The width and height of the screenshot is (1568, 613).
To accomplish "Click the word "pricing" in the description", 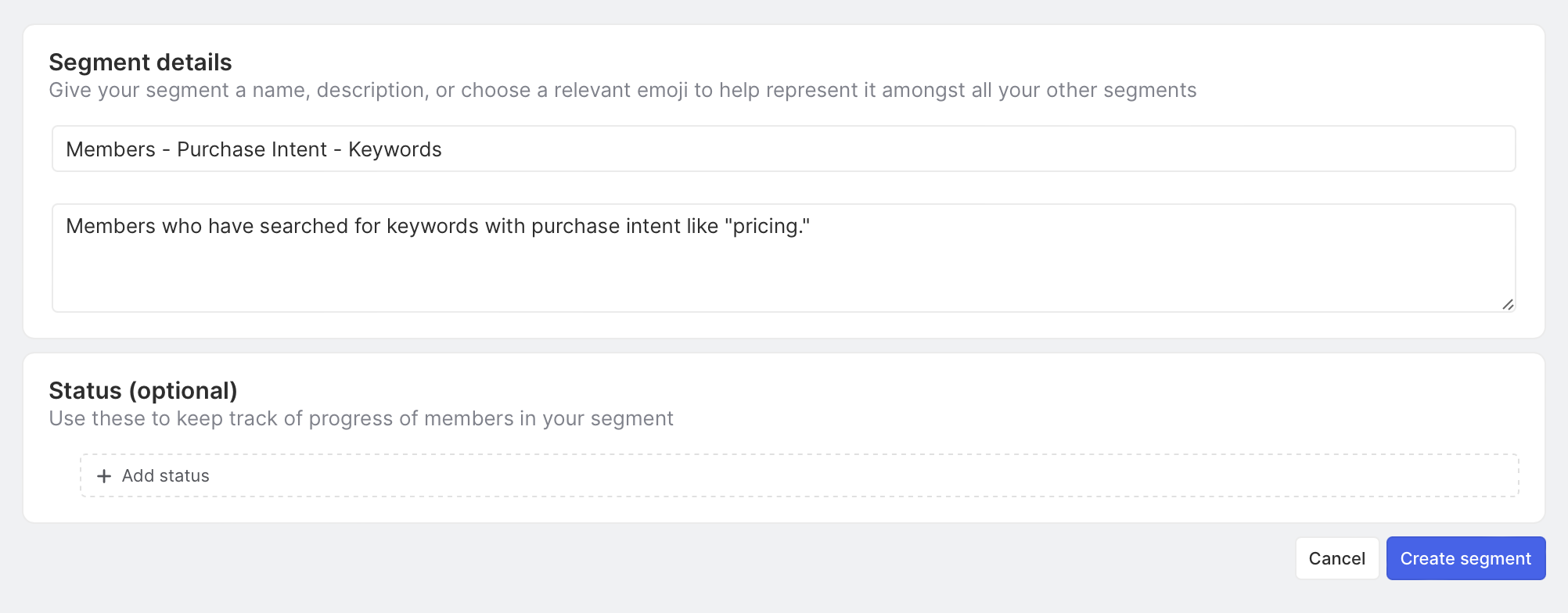I will pos(765,227).
